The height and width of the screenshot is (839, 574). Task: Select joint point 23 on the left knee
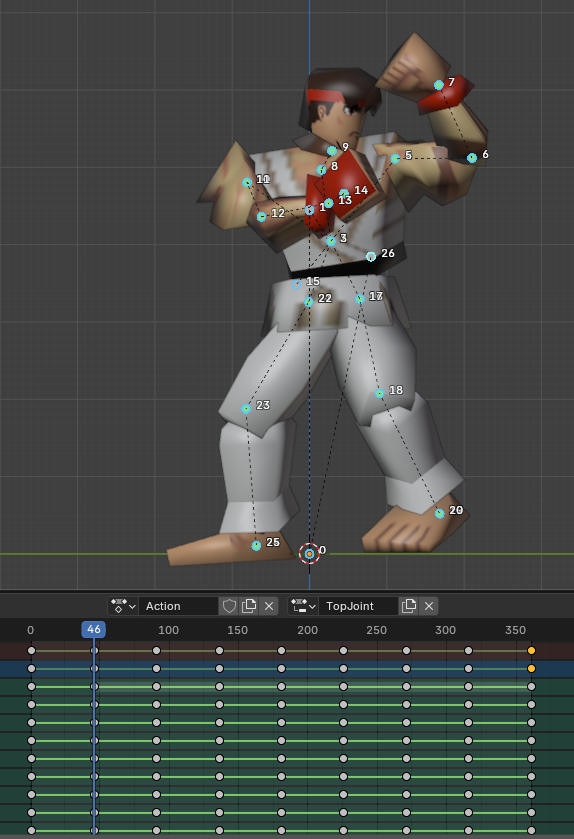tap(246, 409)
